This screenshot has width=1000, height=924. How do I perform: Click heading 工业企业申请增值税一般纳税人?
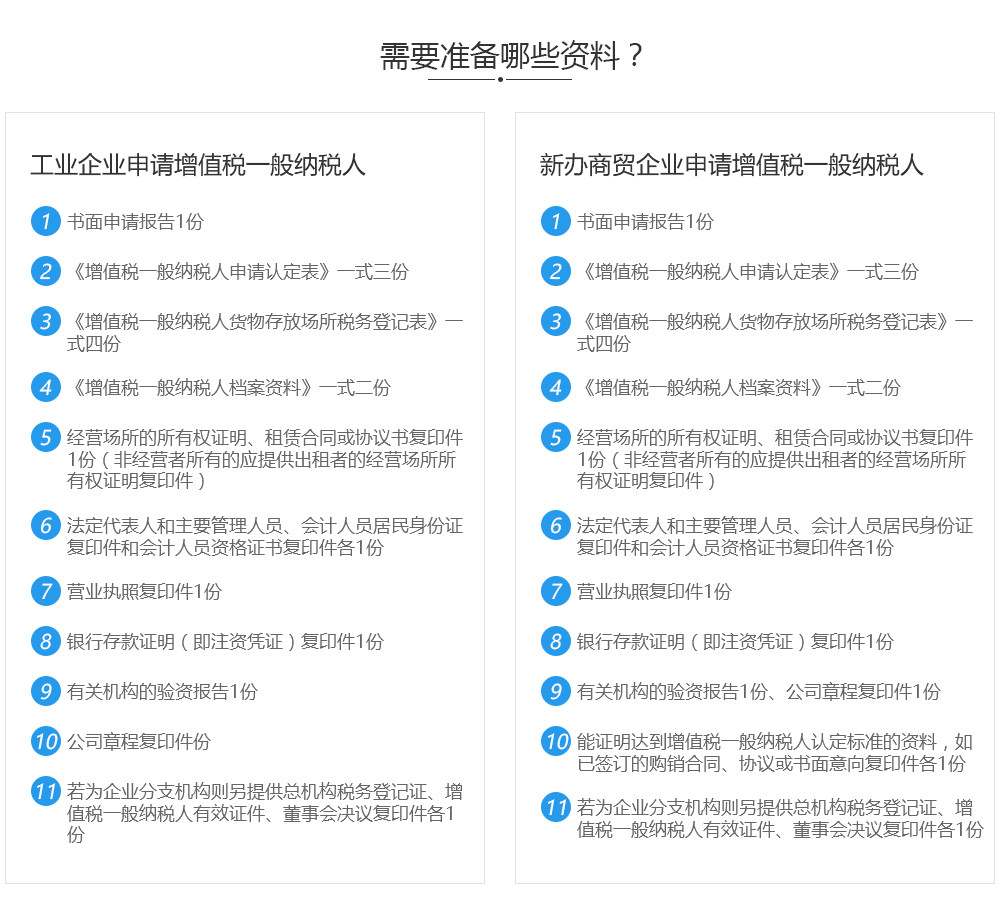(198, 165)
